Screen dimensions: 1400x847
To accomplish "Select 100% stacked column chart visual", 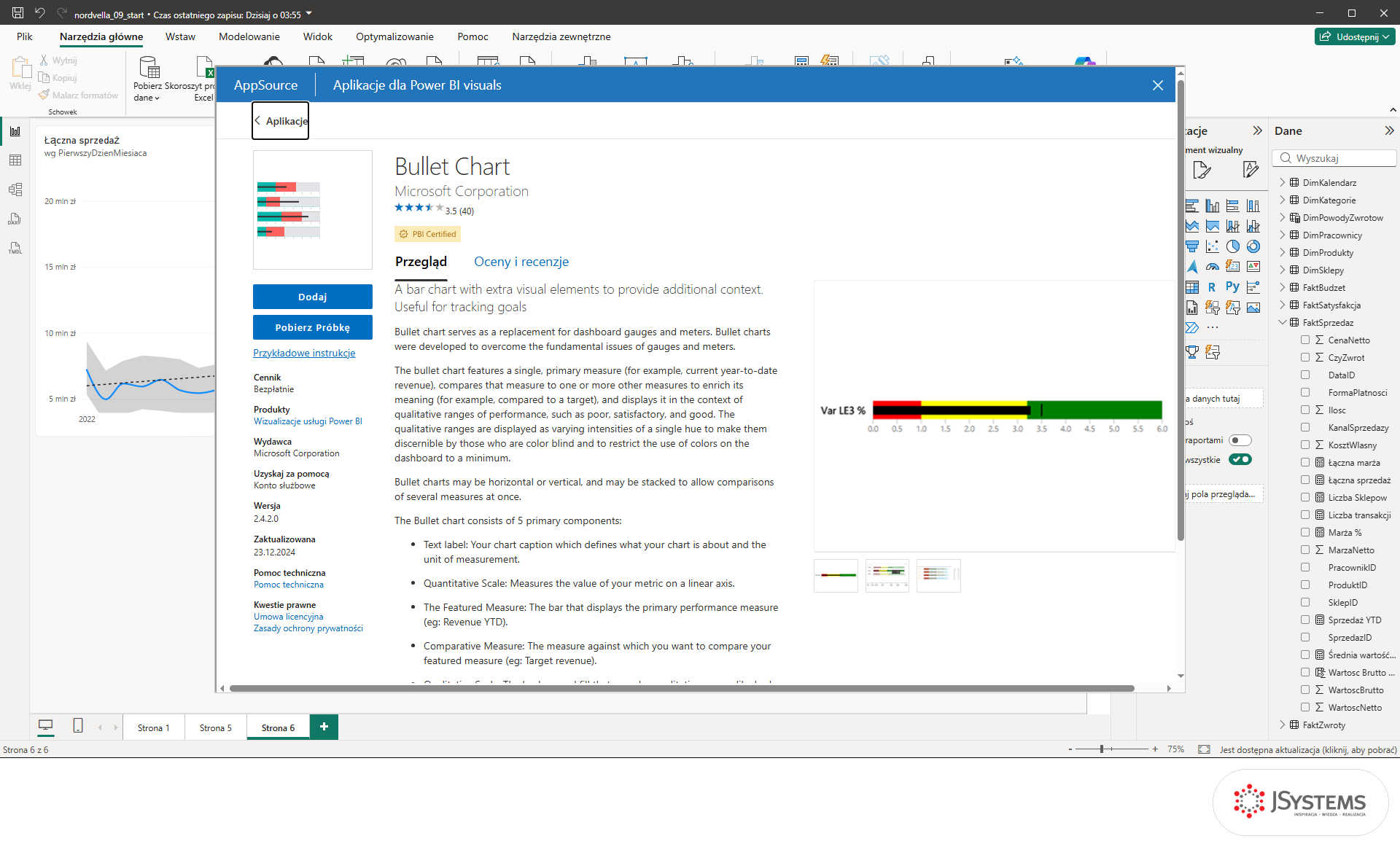I will pyautogui.click(x=1253, y=206).
